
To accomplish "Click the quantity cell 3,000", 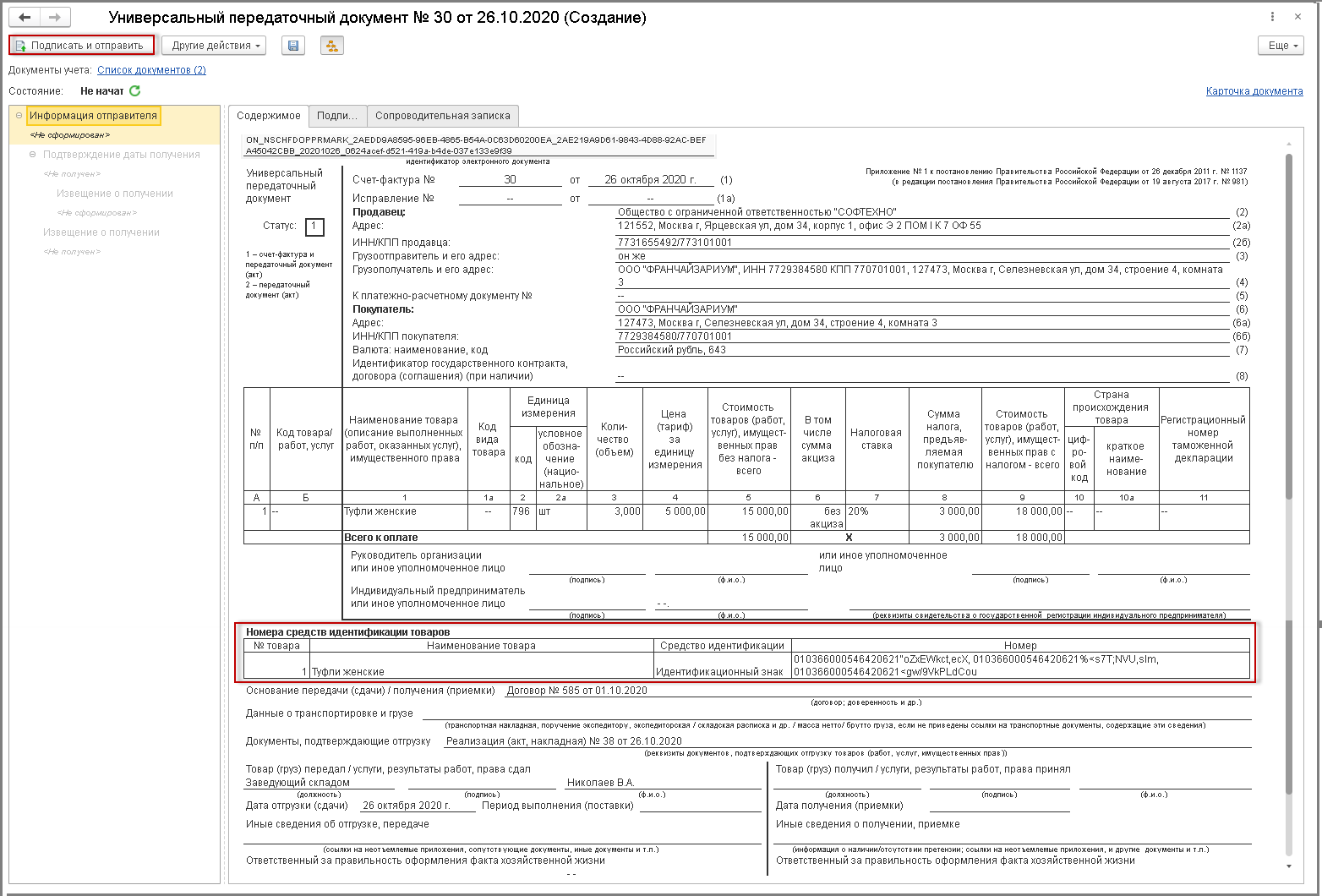I will [615, 517].
